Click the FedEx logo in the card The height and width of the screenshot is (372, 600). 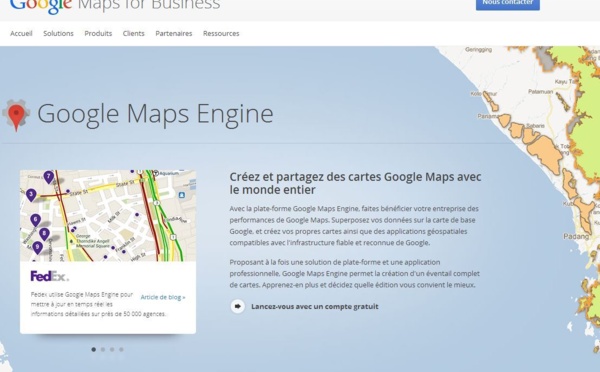(x=50, y=276)
